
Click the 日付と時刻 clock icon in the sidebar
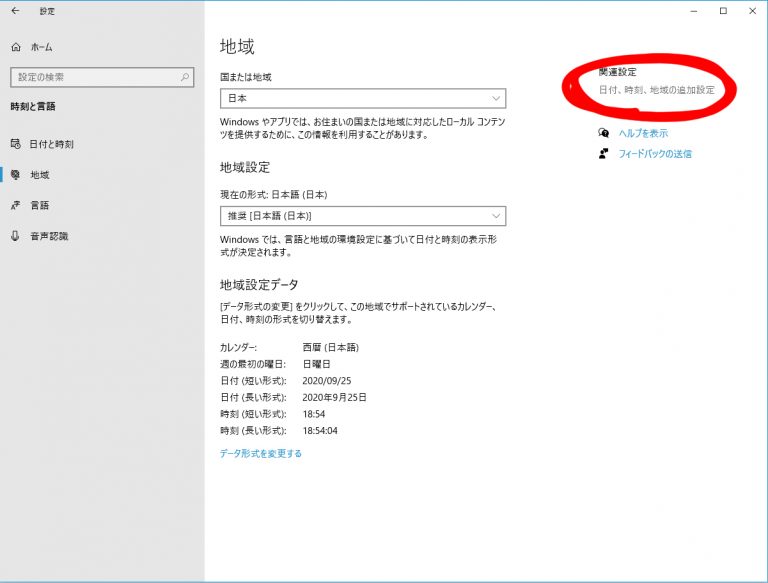15,144
